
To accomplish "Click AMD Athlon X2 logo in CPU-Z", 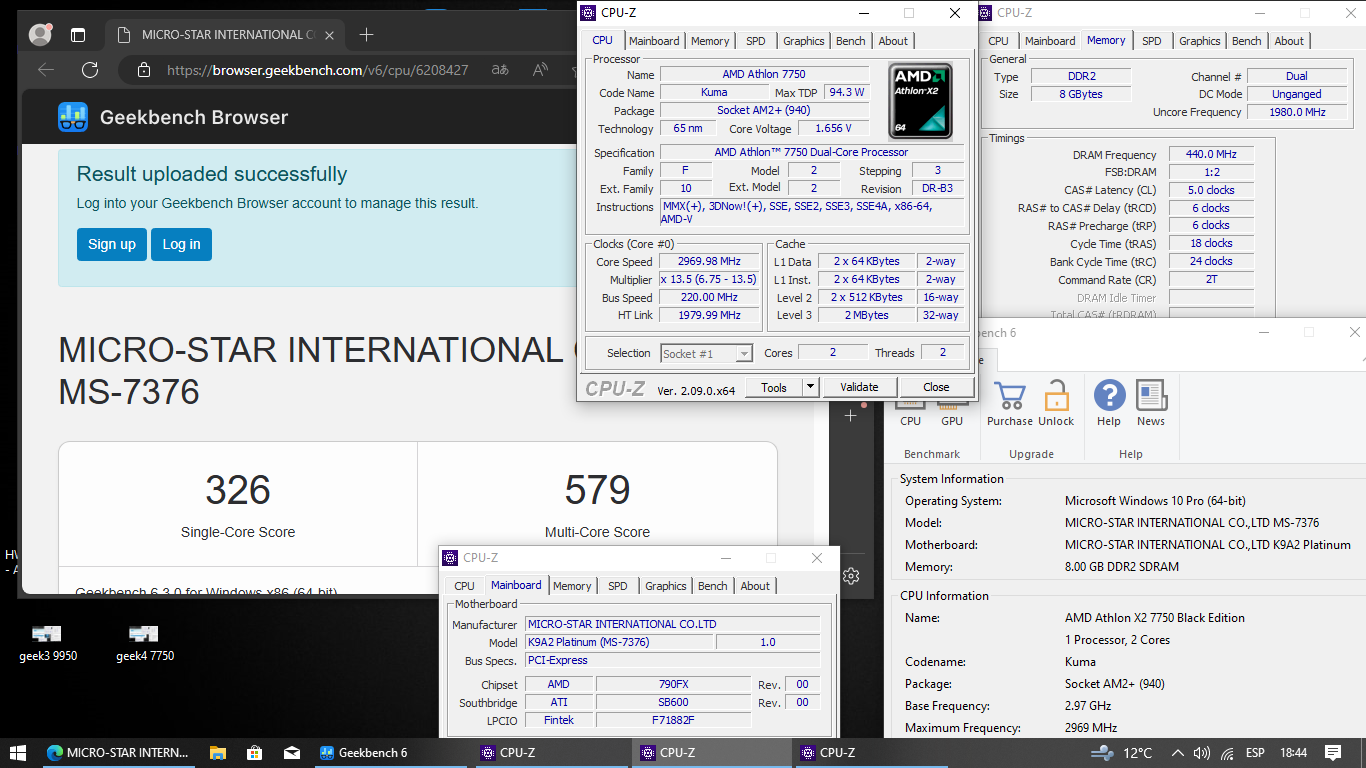I will [x=921, y=100].
